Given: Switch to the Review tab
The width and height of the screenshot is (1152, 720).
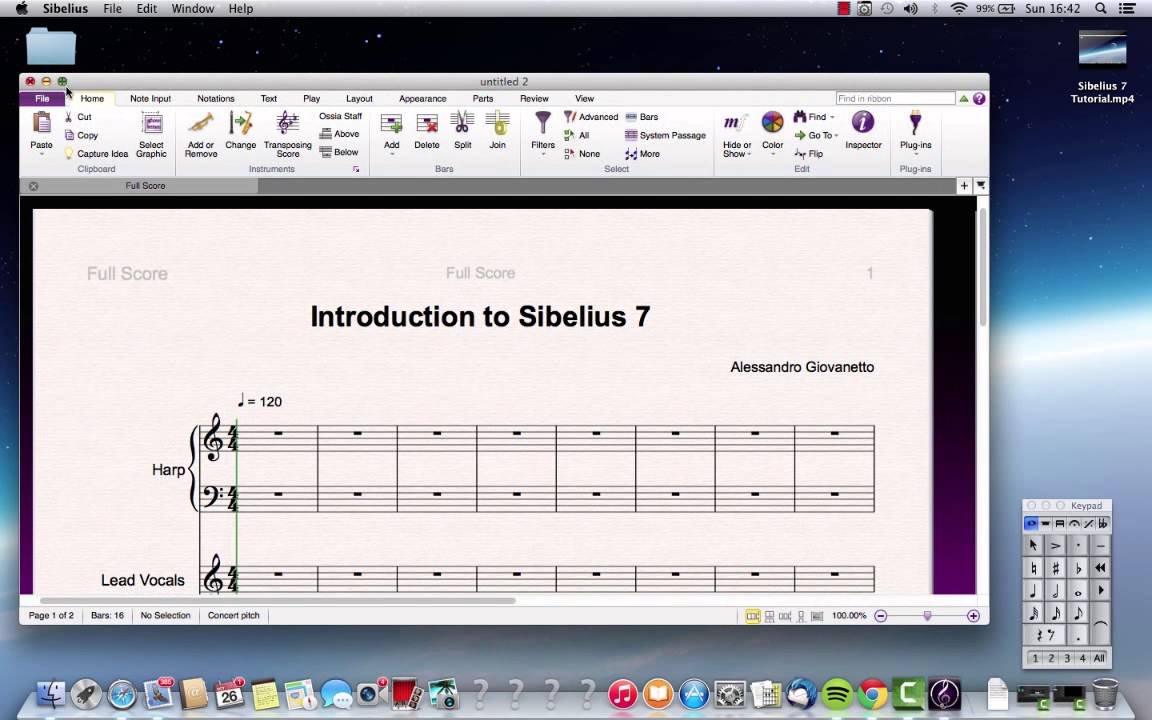Looking at the screenshot, I should click(534, 98).
